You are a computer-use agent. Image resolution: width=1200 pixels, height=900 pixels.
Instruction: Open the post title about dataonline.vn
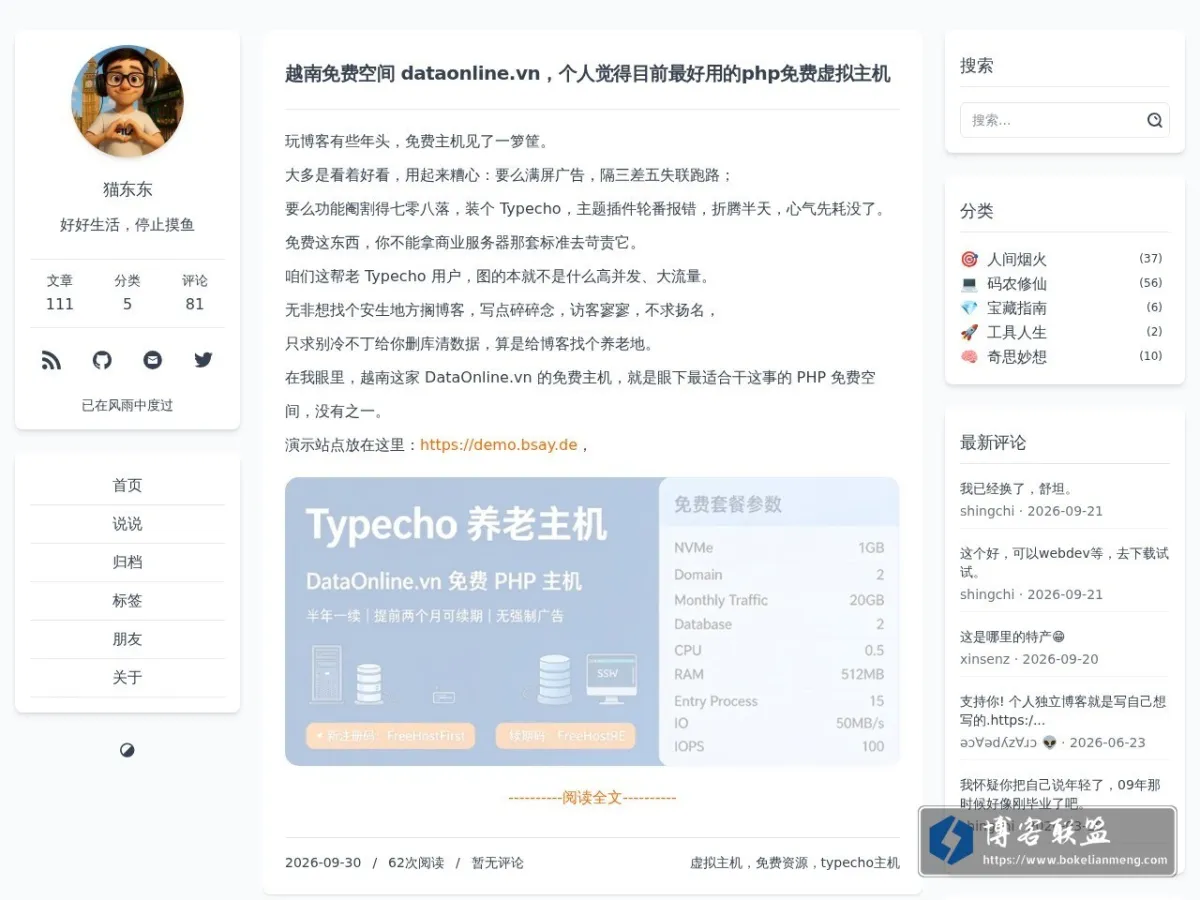pyautogui.click(x=587, y=73)
